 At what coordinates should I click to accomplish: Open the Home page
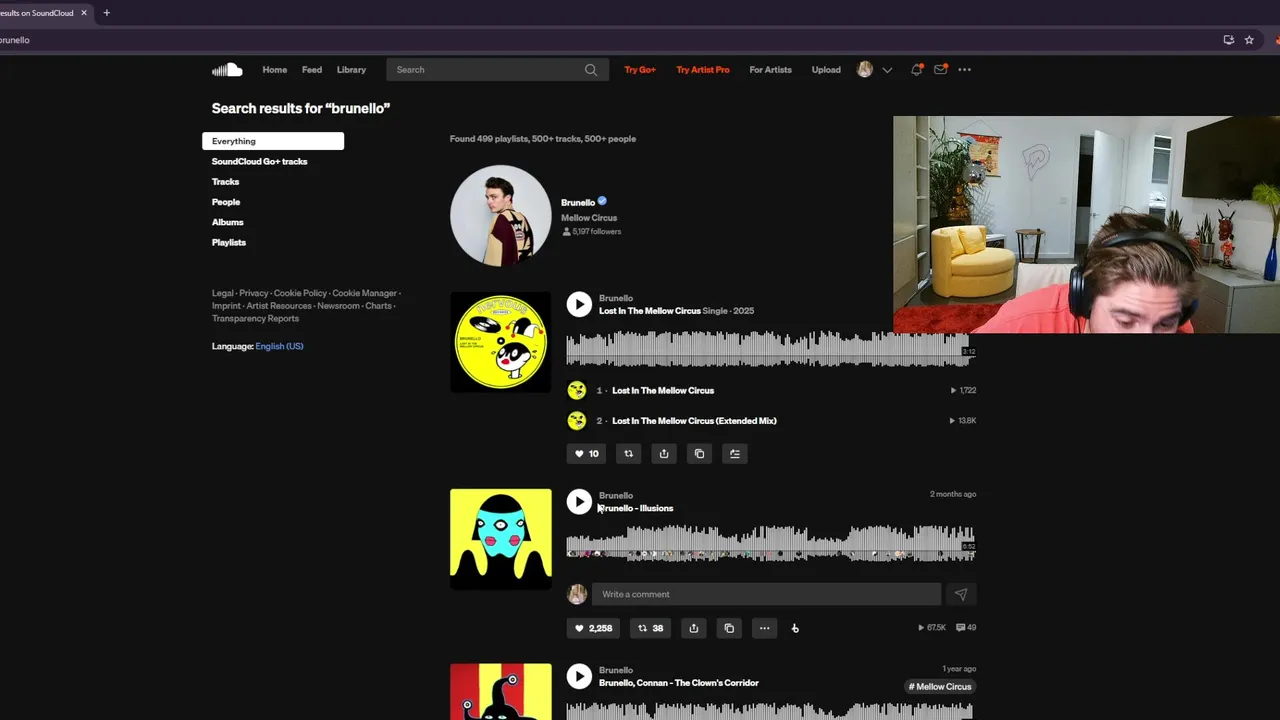point(274,70)
